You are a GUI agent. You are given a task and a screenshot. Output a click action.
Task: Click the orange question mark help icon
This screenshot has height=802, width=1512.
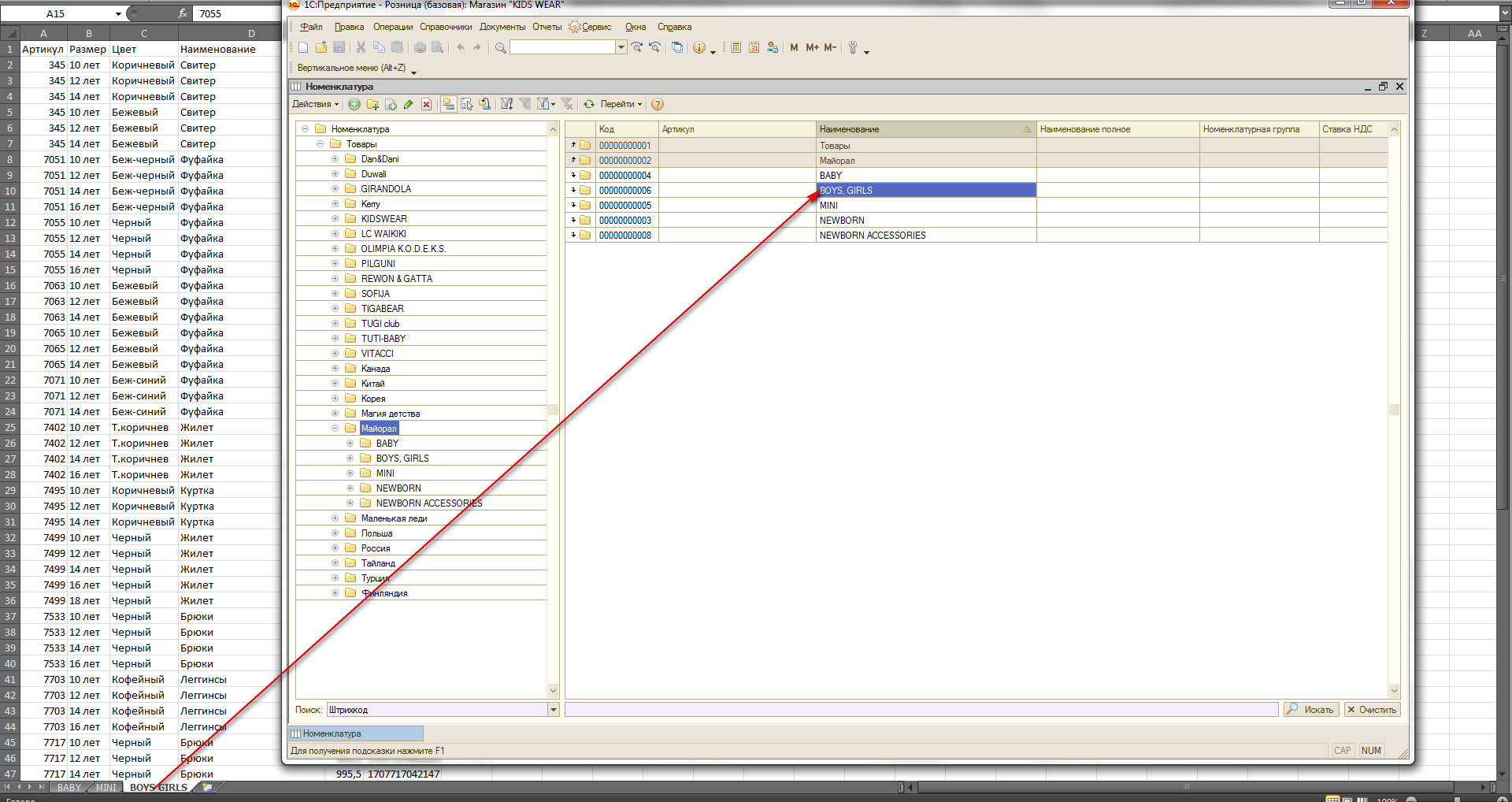[x=658, y=104]
